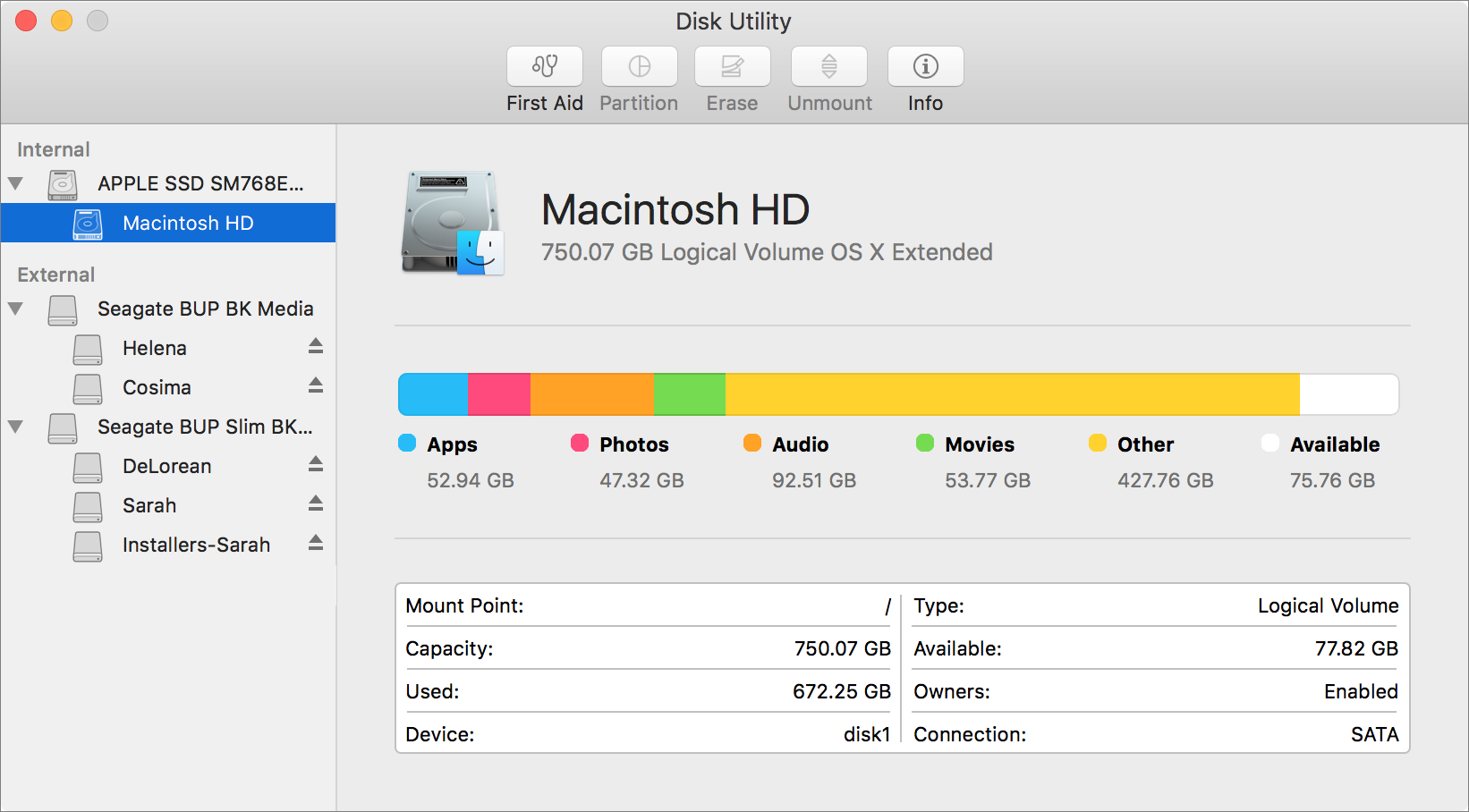Click the Seagate BUP Slim BK drive icon
Screen dimensions: 1469x812
(x=63, y=427)
